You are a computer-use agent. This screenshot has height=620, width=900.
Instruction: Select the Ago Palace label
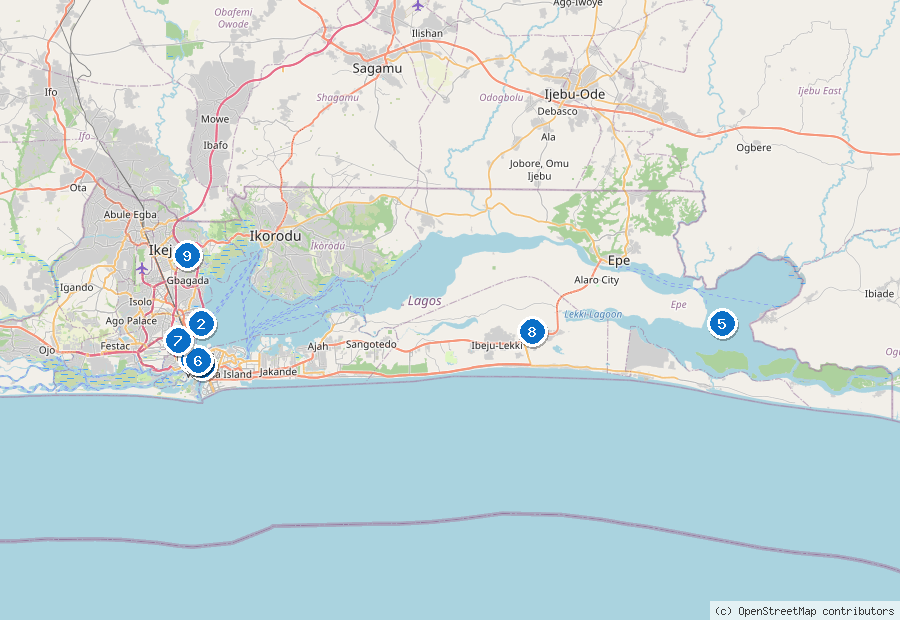131,321
